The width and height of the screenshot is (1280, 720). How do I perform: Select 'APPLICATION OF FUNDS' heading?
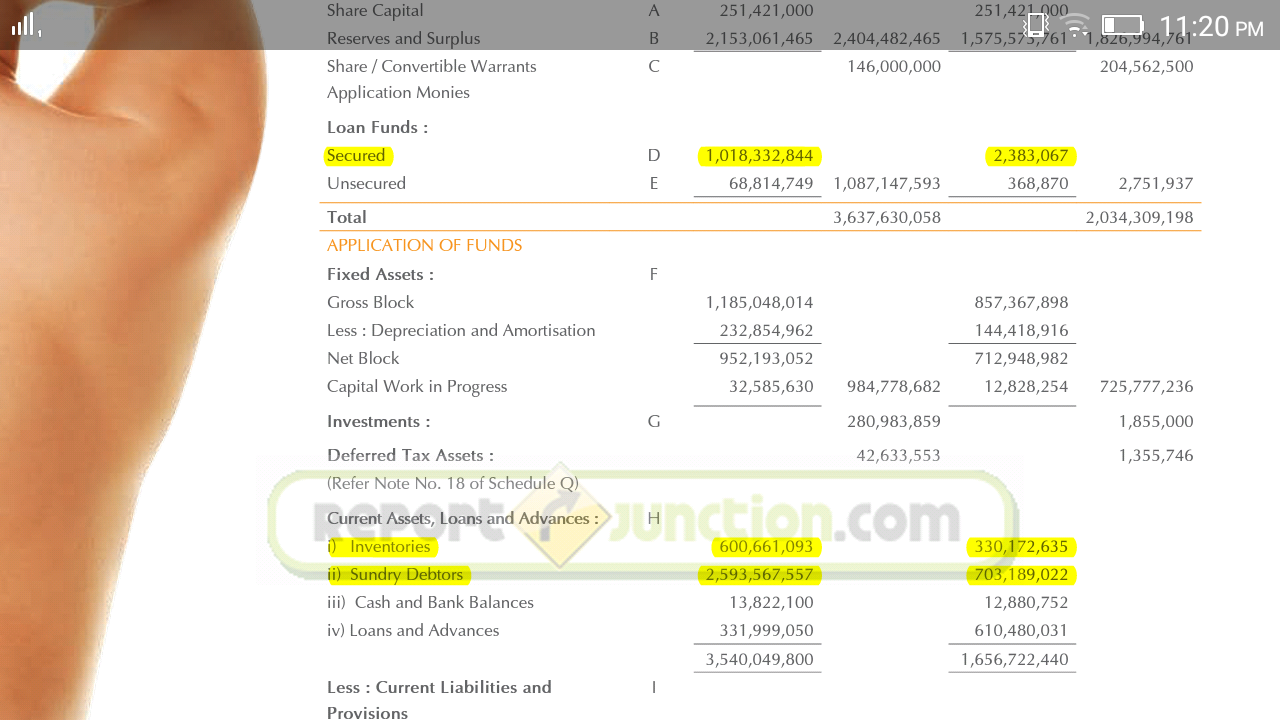(425, 245)
